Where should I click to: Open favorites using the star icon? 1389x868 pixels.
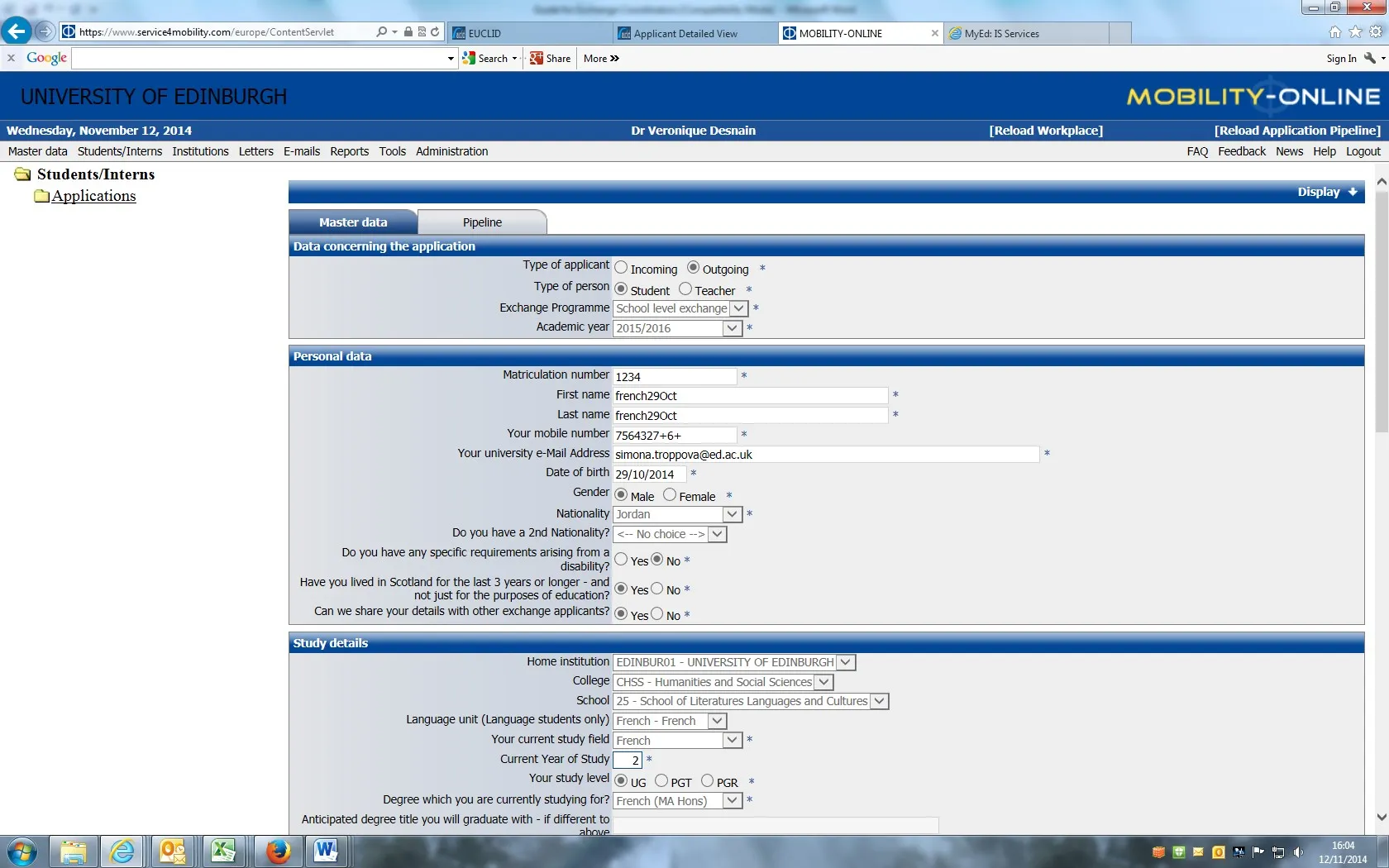(x=1355, y=32)
